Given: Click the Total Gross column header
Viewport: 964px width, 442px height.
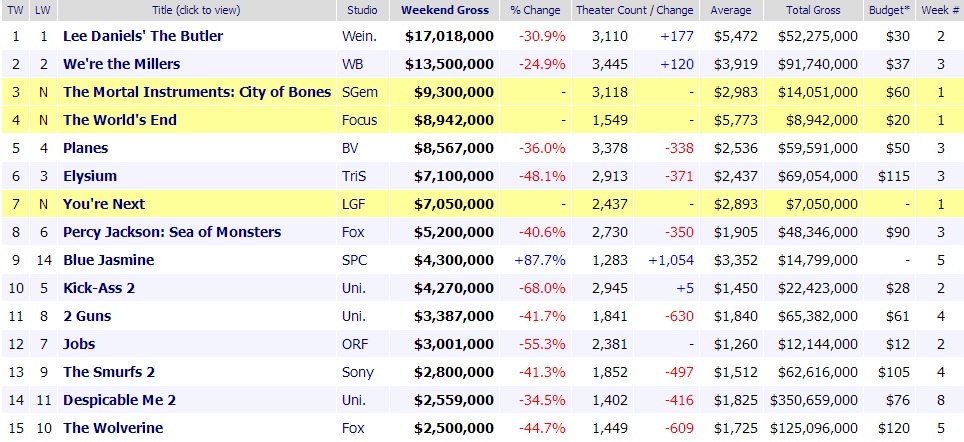Looking at the screenshot, I should click(812, 10).
